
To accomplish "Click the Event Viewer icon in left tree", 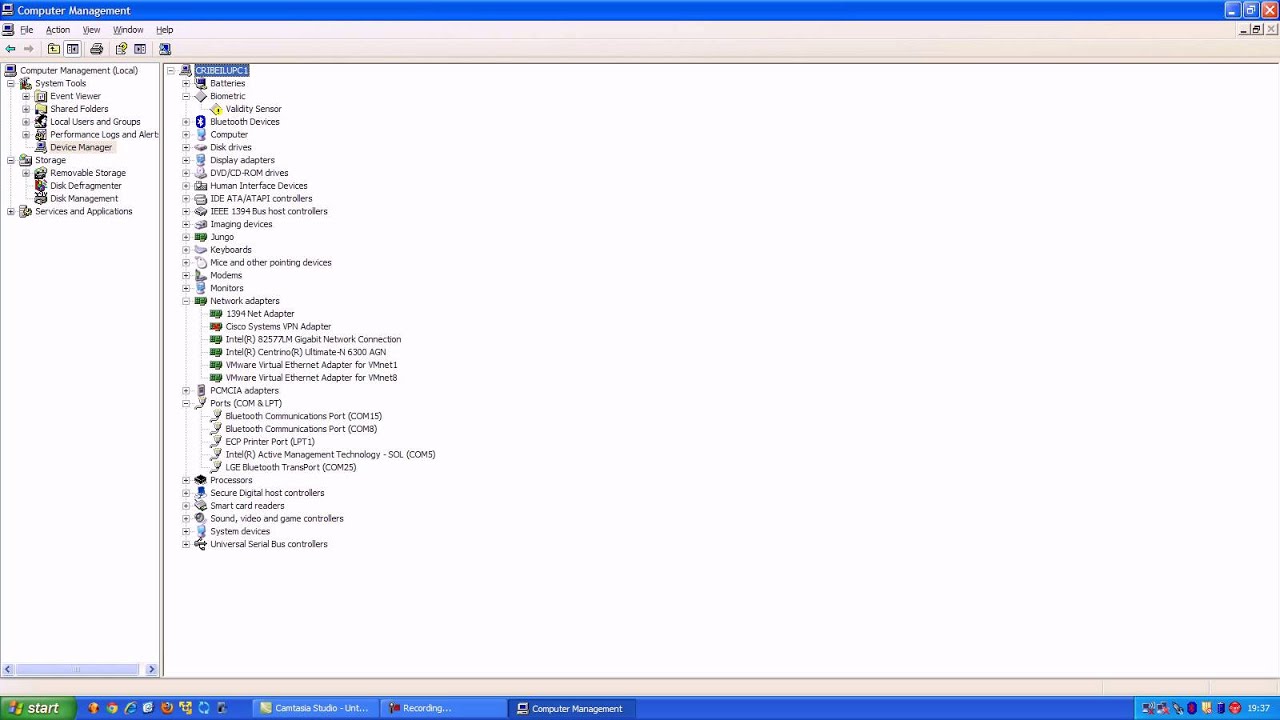I will pos(41,96).
